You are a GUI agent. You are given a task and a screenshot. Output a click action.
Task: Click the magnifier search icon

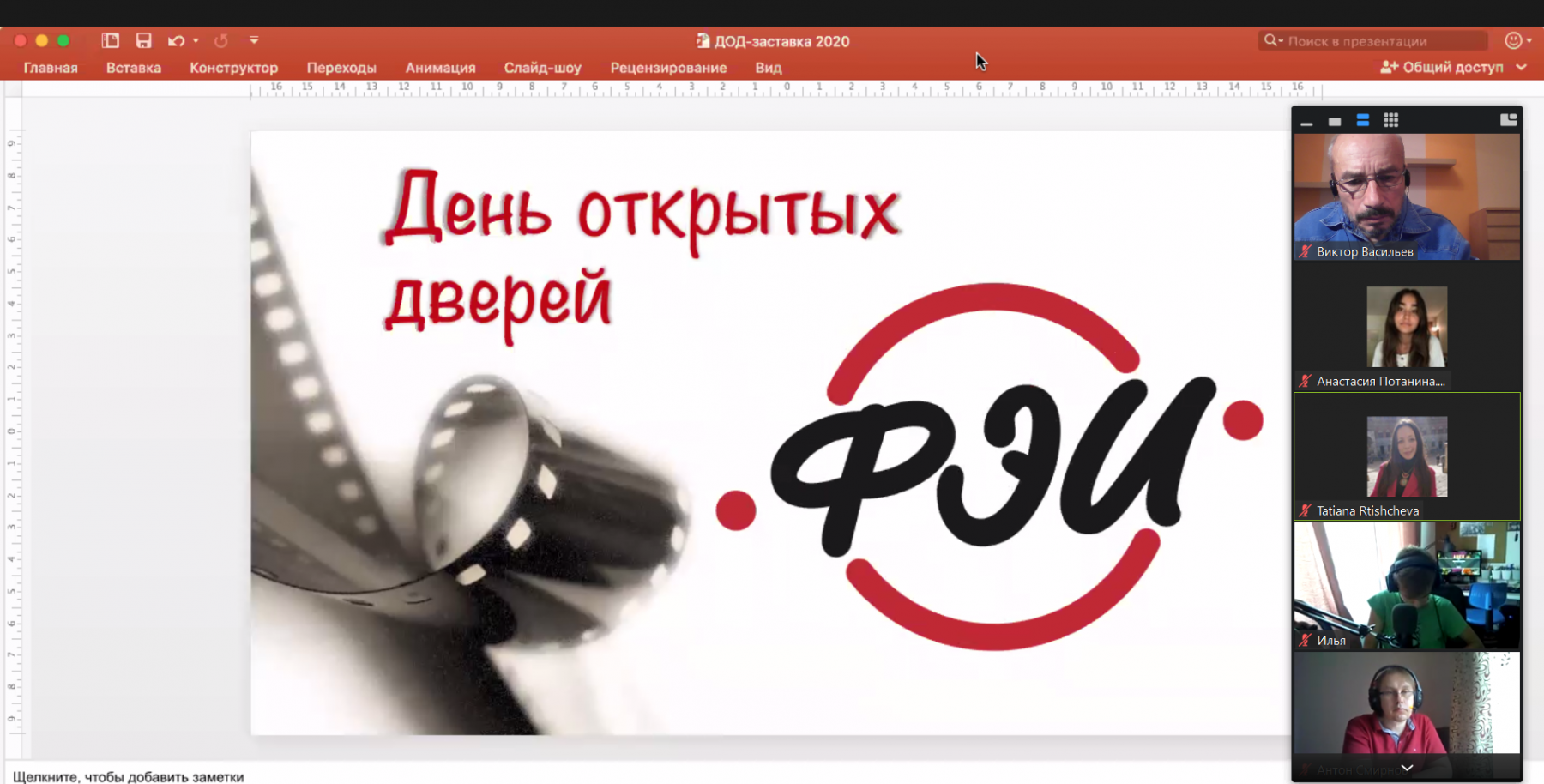pyautogui.click(x=1270, y=40)
